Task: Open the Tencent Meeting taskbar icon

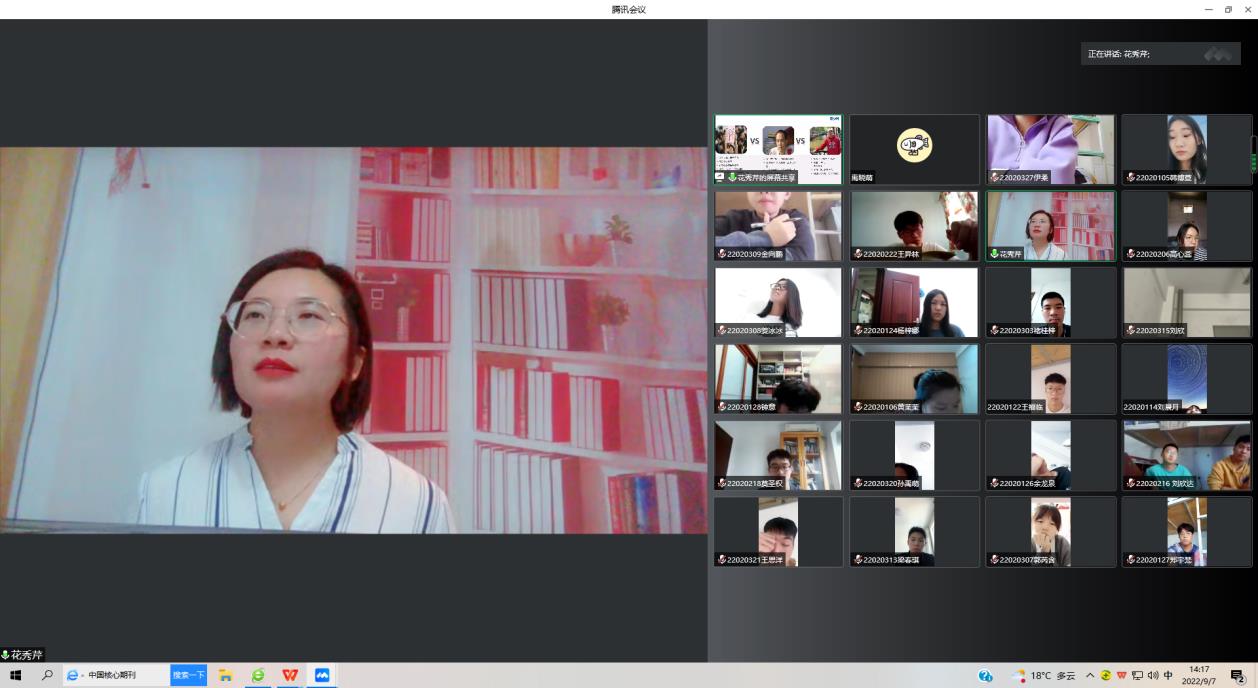Action: 322,676
